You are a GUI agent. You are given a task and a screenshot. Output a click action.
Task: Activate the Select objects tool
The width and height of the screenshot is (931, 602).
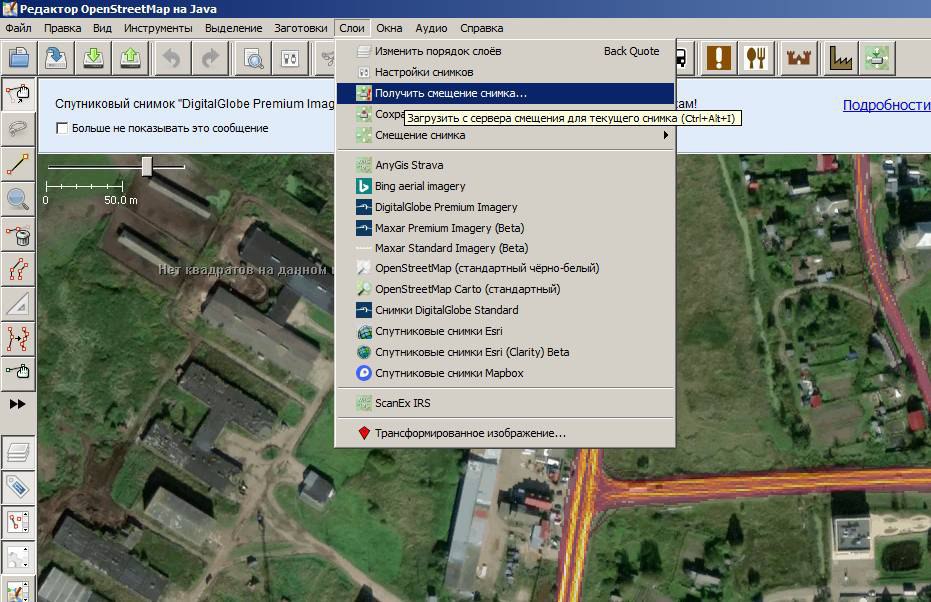pyautogui.click(x=18, y=94)
